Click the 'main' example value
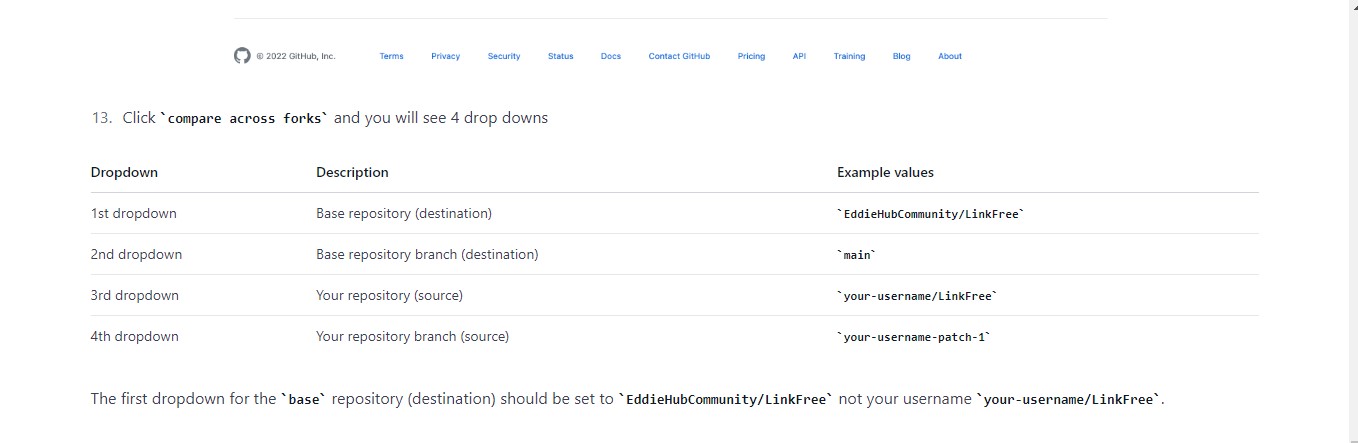The width and height of the screenshot is (1358, 443). [857, 255]
